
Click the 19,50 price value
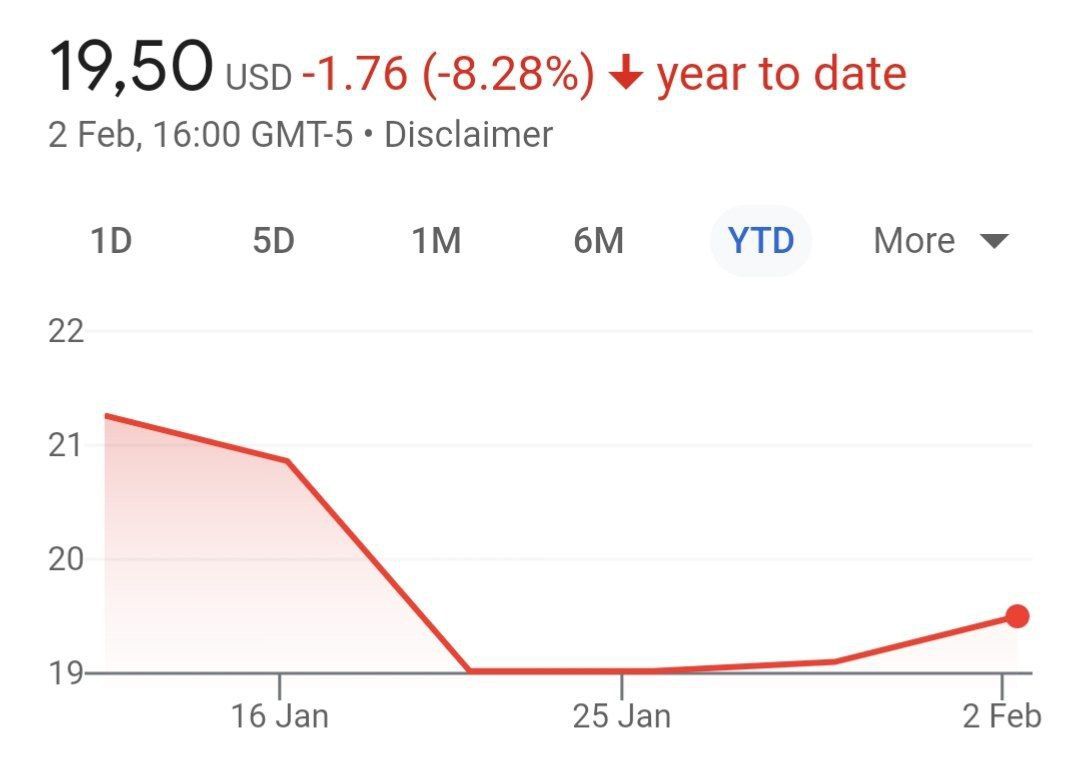[x=131, y=68]
